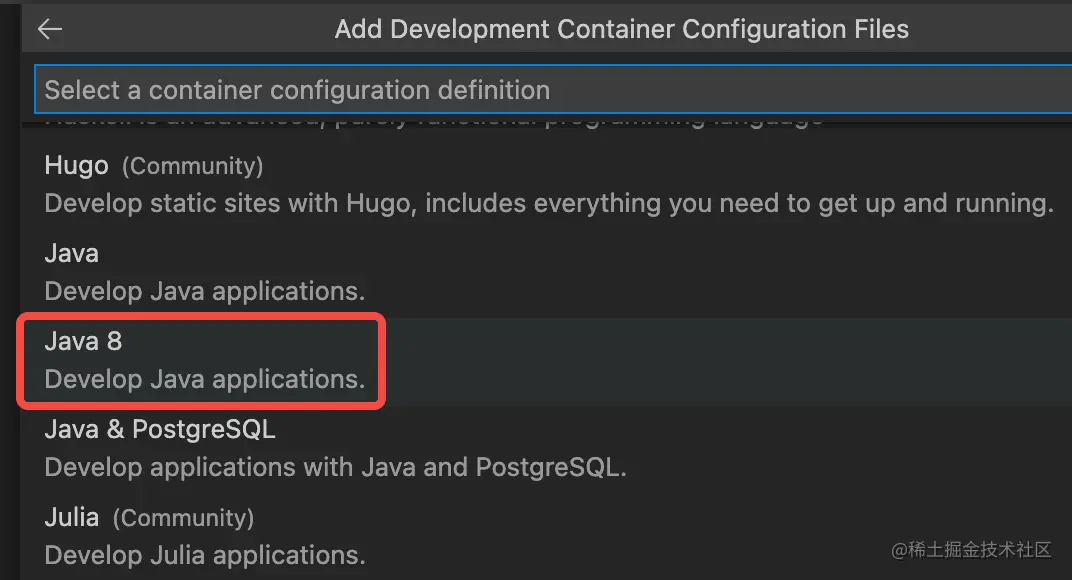Click 'Develop applications with Java and PostgreSQL' text
1072x580 pixels.
335,468
